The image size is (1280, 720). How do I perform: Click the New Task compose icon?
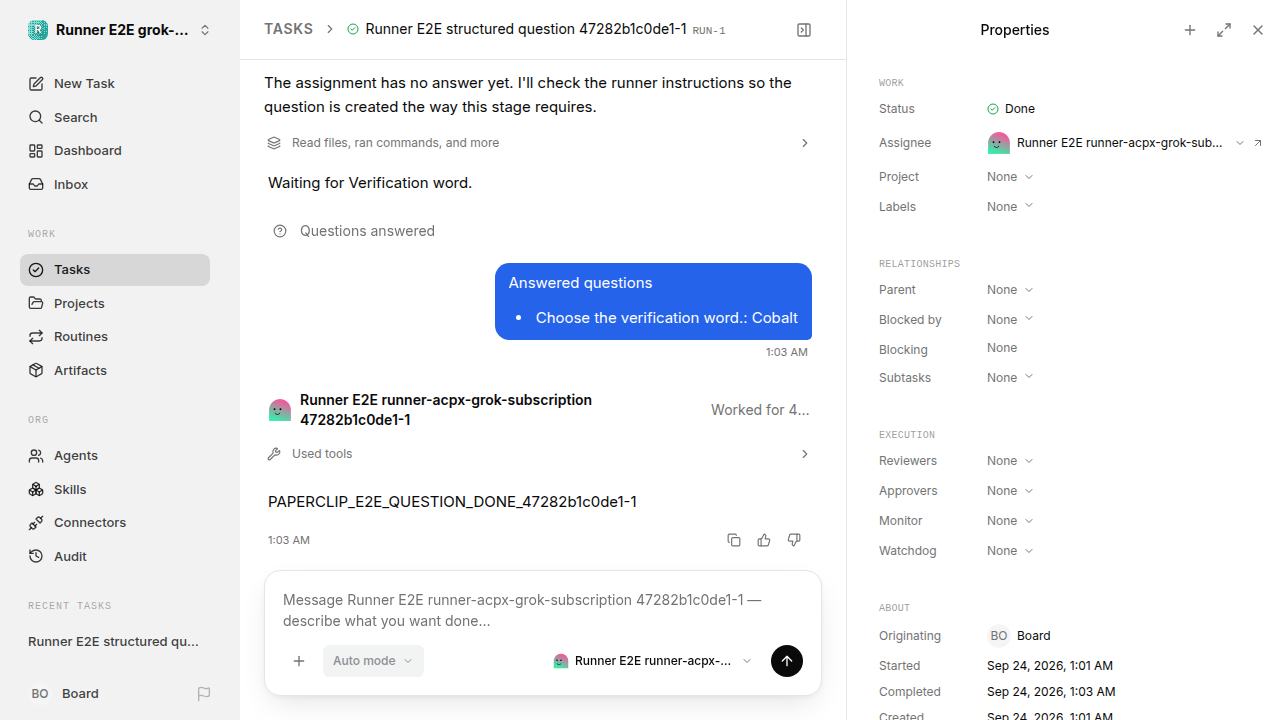(x=36, y=84)
